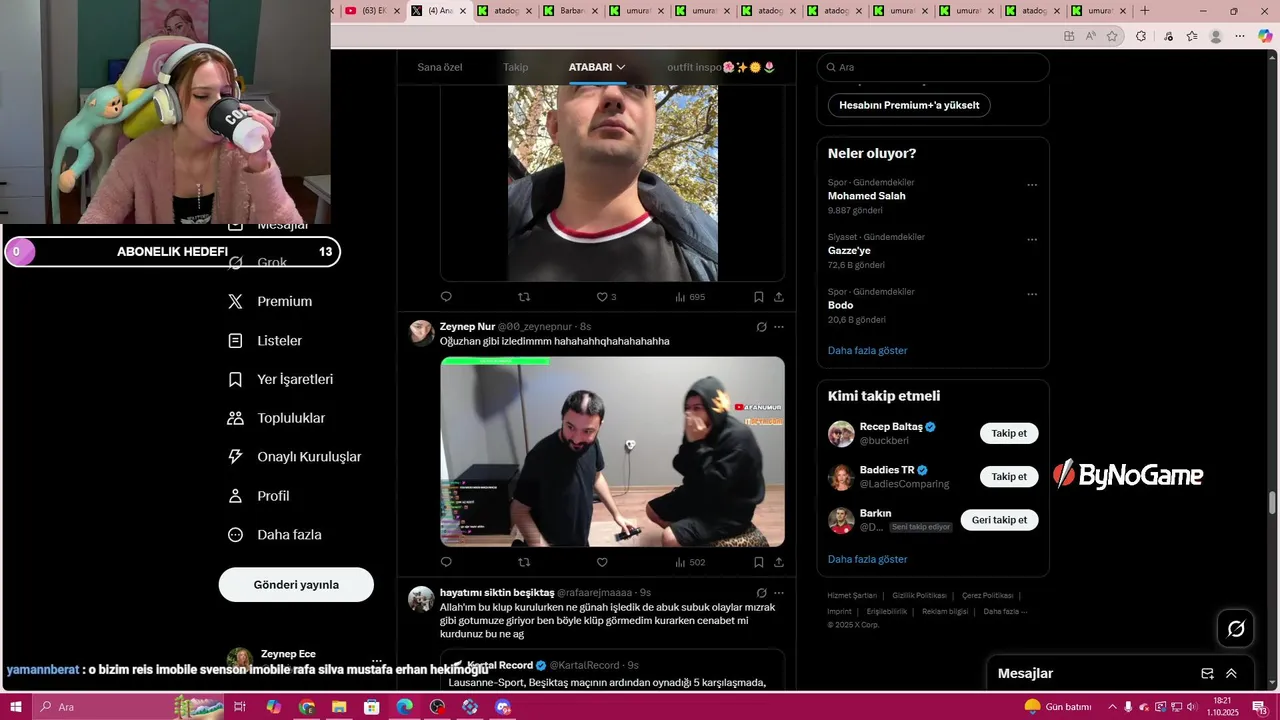Switch to outfit inspo list tab
The image size is (1280, 720).
pyautogui.click(x=721, y=67)
